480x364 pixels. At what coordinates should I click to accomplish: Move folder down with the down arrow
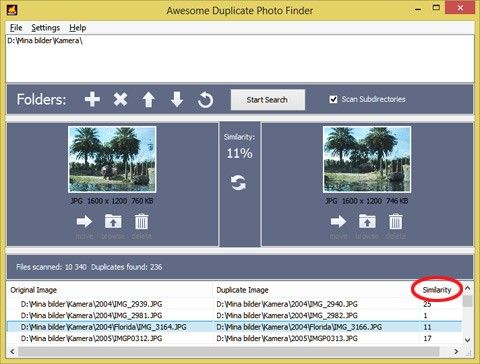pos(177,100)
